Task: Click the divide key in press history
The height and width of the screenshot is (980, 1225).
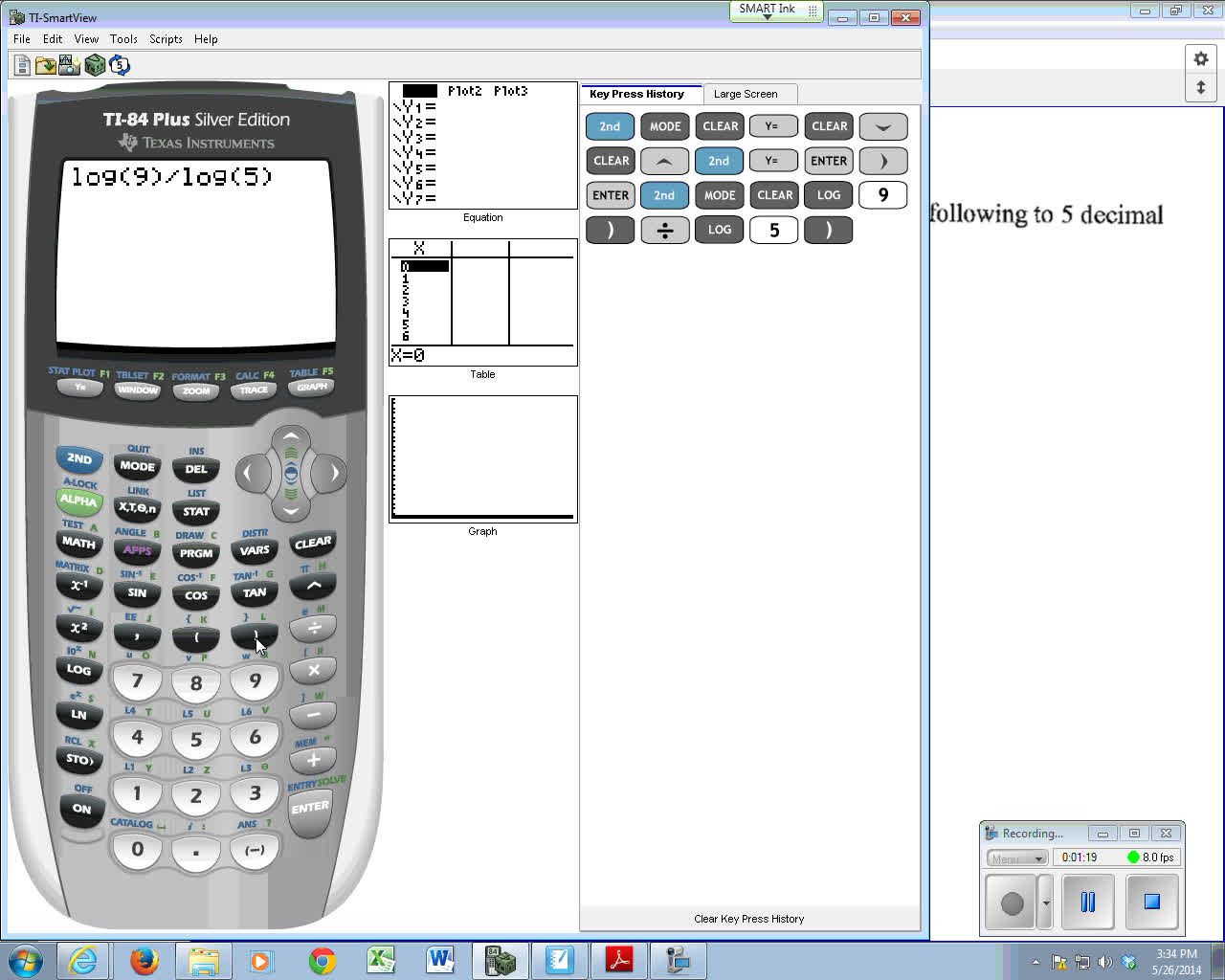Action: coord(665,230)
